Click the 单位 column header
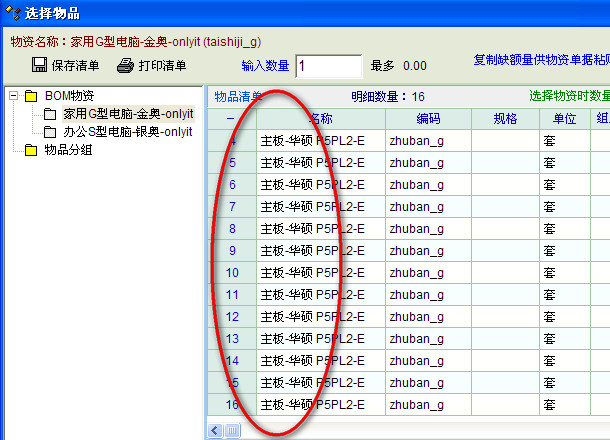The width and height of the screenshot is (610, 440). (x=564, y=119)
